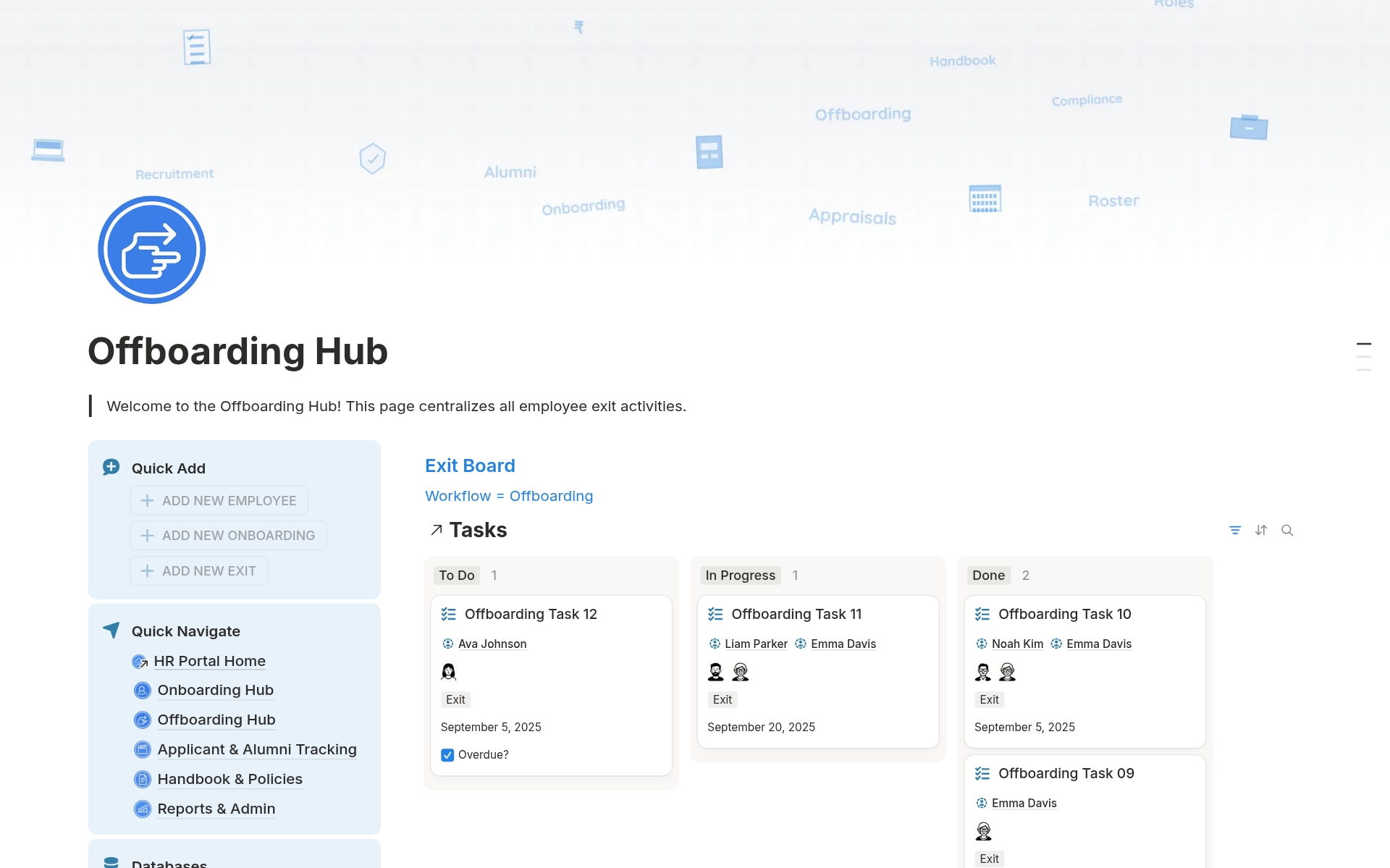Click the Exit Board heading
This screenshot has width=1390, height=868.
click(470, 466)
